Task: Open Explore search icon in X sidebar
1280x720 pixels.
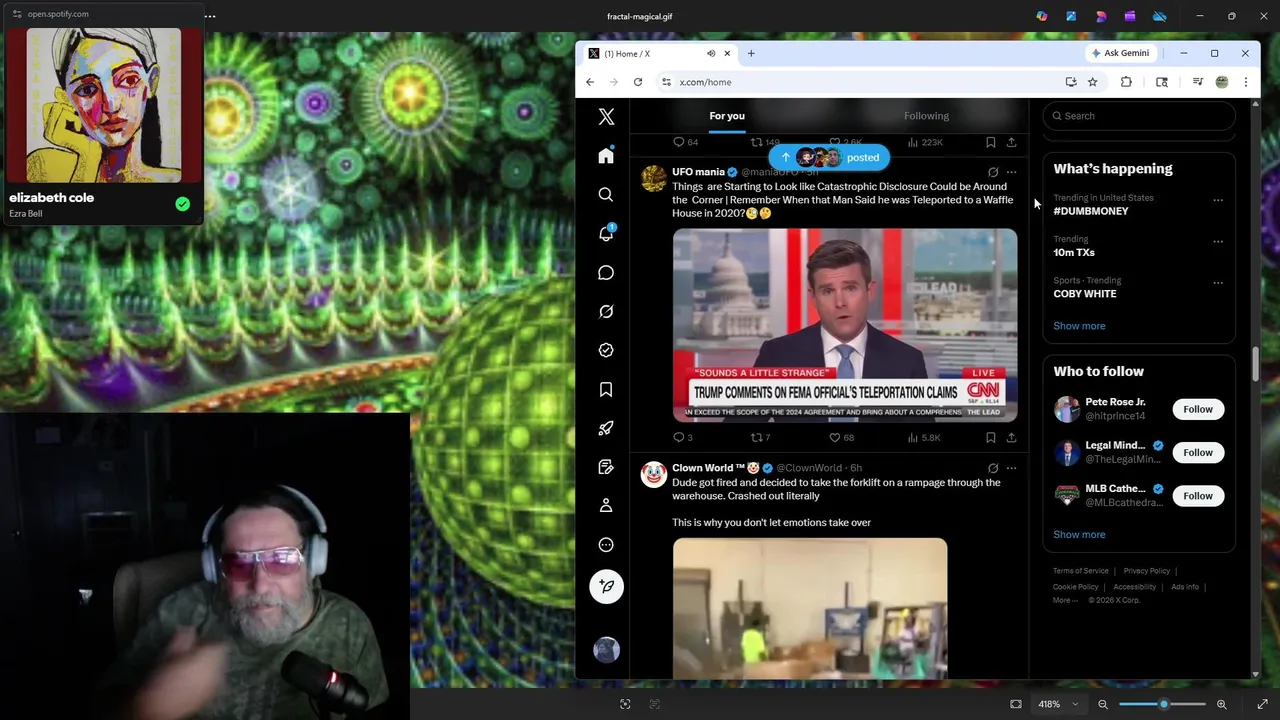Action: [x=606, y=195]
